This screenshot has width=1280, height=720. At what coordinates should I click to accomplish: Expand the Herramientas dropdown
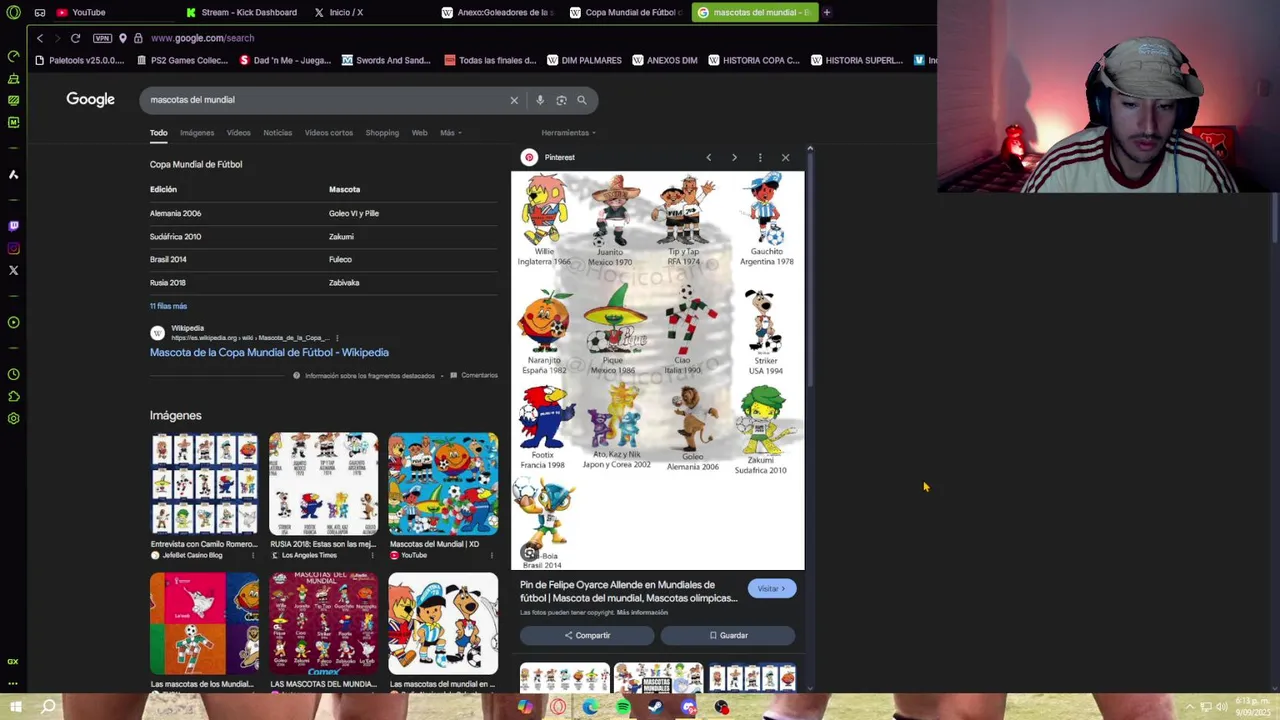(568, 133)
